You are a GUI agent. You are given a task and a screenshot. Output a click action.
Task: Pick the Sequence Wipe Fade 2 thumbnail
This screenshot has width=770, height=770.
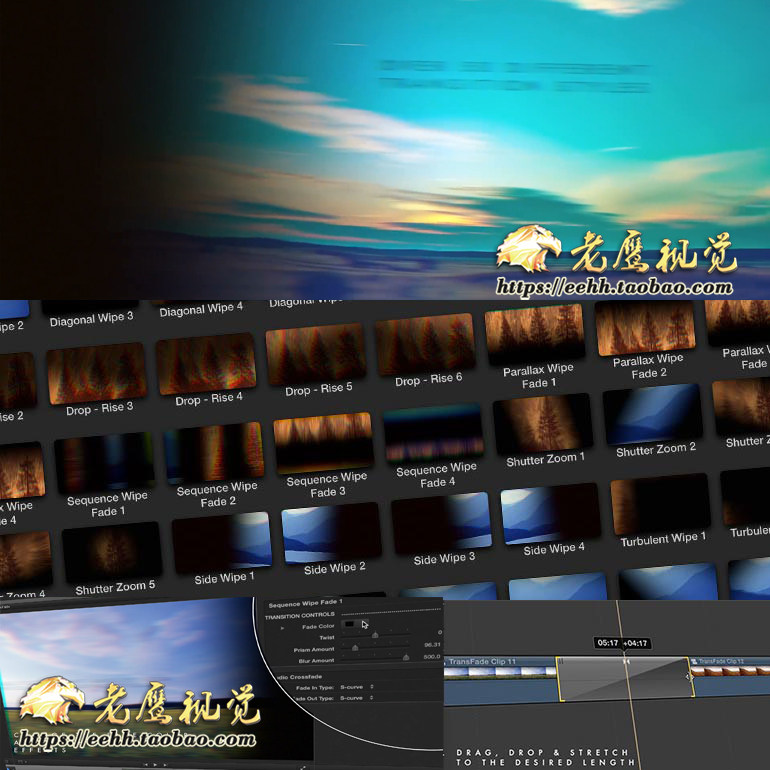click(x=214, y=453)
